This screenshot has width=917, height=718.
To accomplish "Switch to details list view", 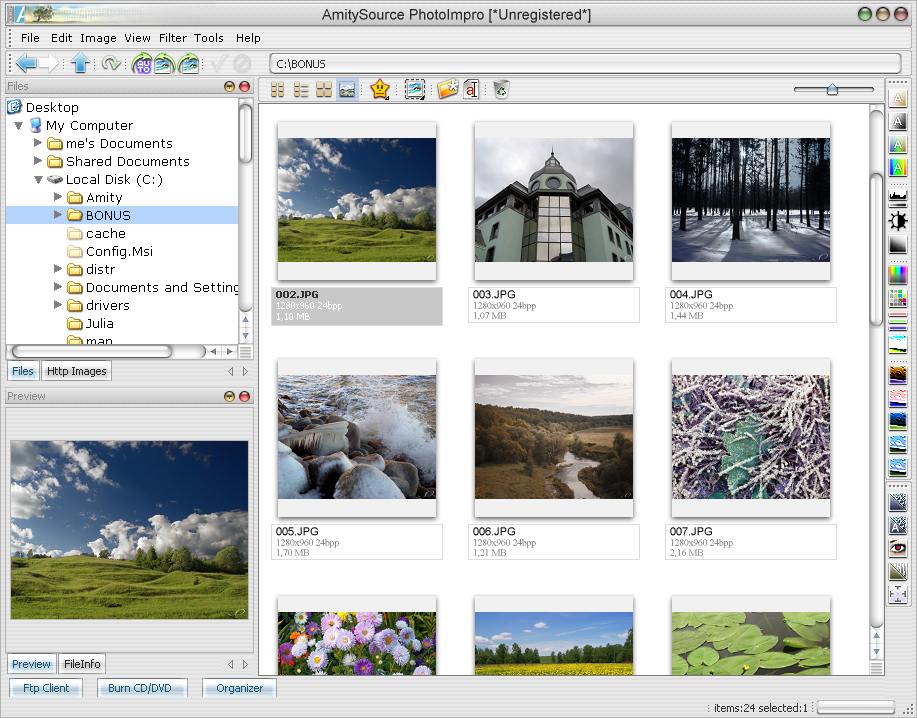I will pos(301,89).
